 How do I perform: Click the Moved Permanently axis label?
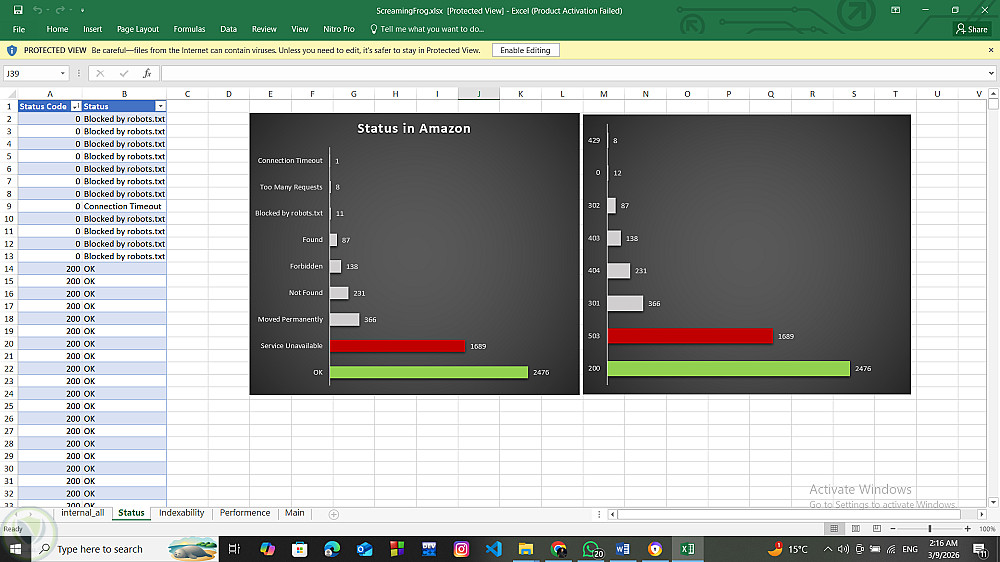point(290,319)
